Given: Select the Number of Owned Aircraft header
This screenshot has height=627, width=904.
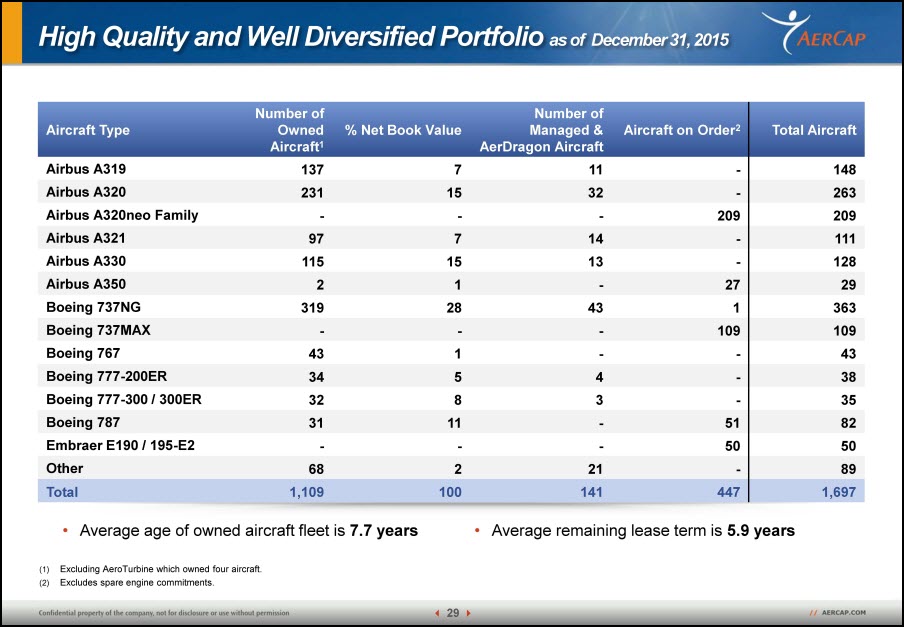Looking at the screenshot, I should (x=289, y=130).
